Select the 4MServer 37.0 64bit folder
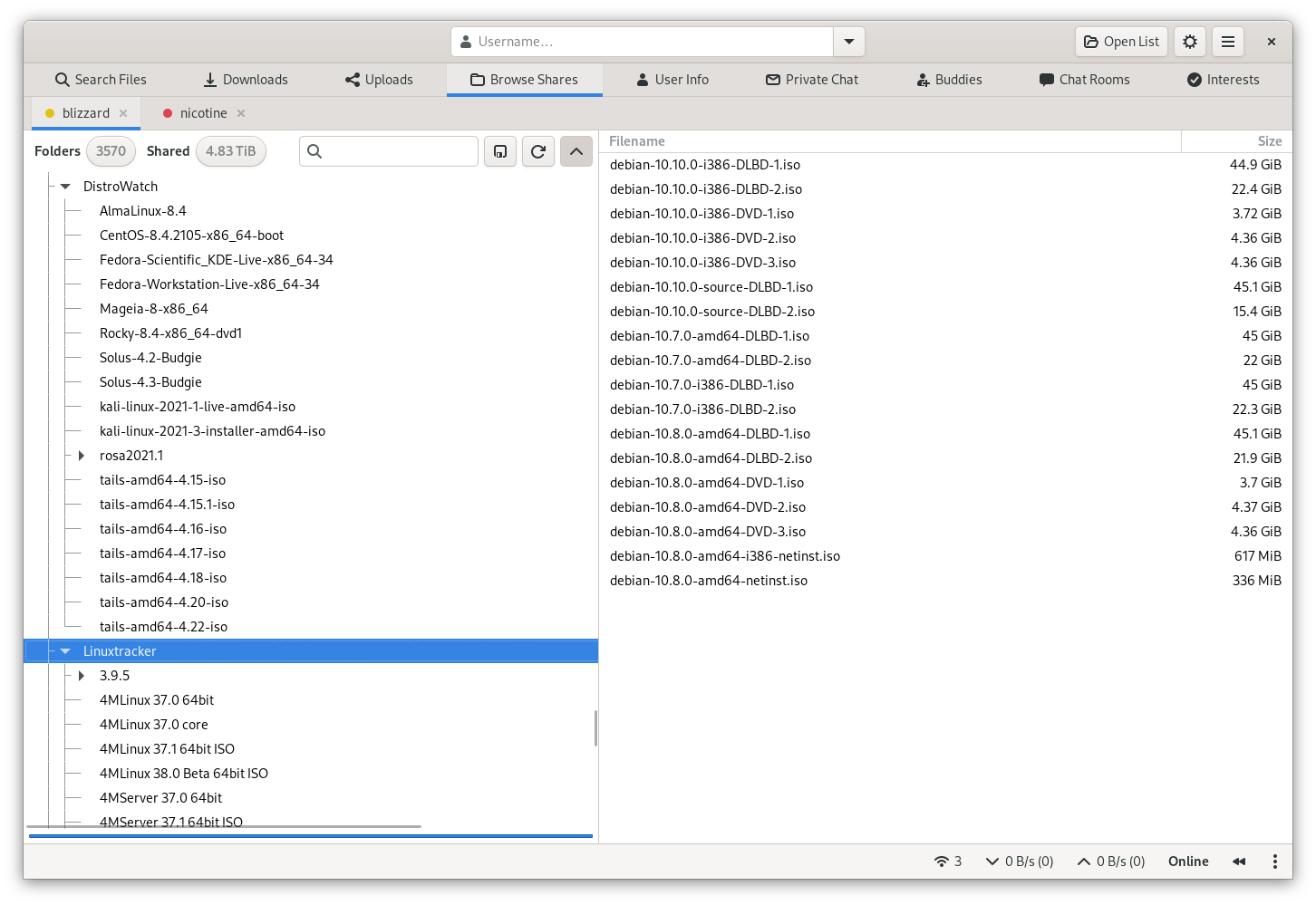 click(x=160, y=798)
